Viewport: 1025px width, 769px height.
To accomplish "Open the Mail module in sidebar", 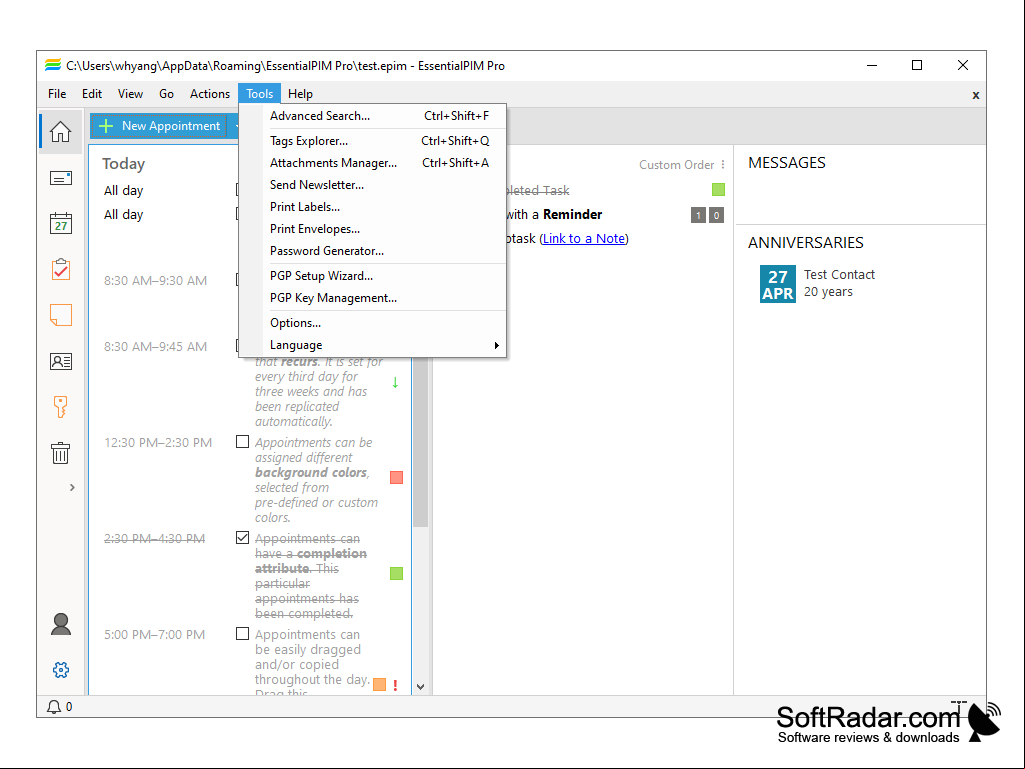I will click(60, 178).
